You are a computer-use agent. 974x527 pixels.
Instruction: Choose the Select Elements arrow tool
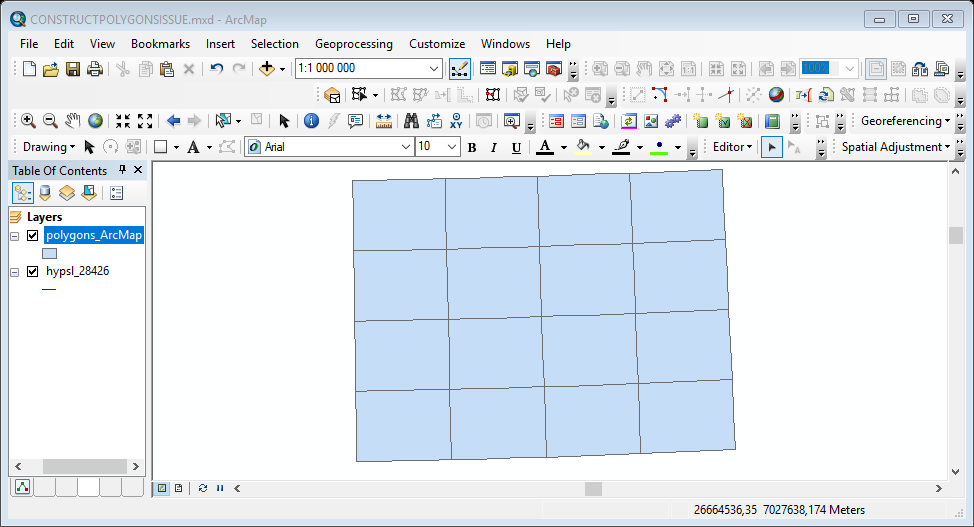tap(284, 121)
